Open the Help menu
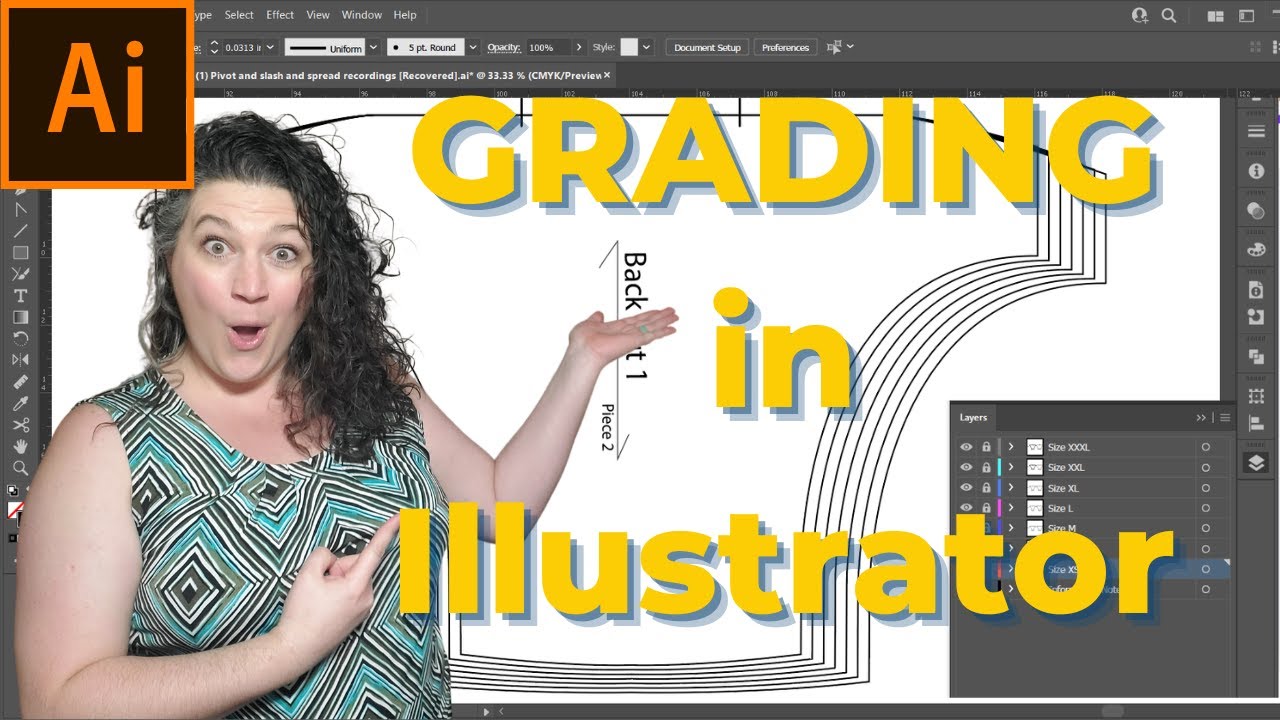Viewport: 1280px width, 720px height. (405, 15)
